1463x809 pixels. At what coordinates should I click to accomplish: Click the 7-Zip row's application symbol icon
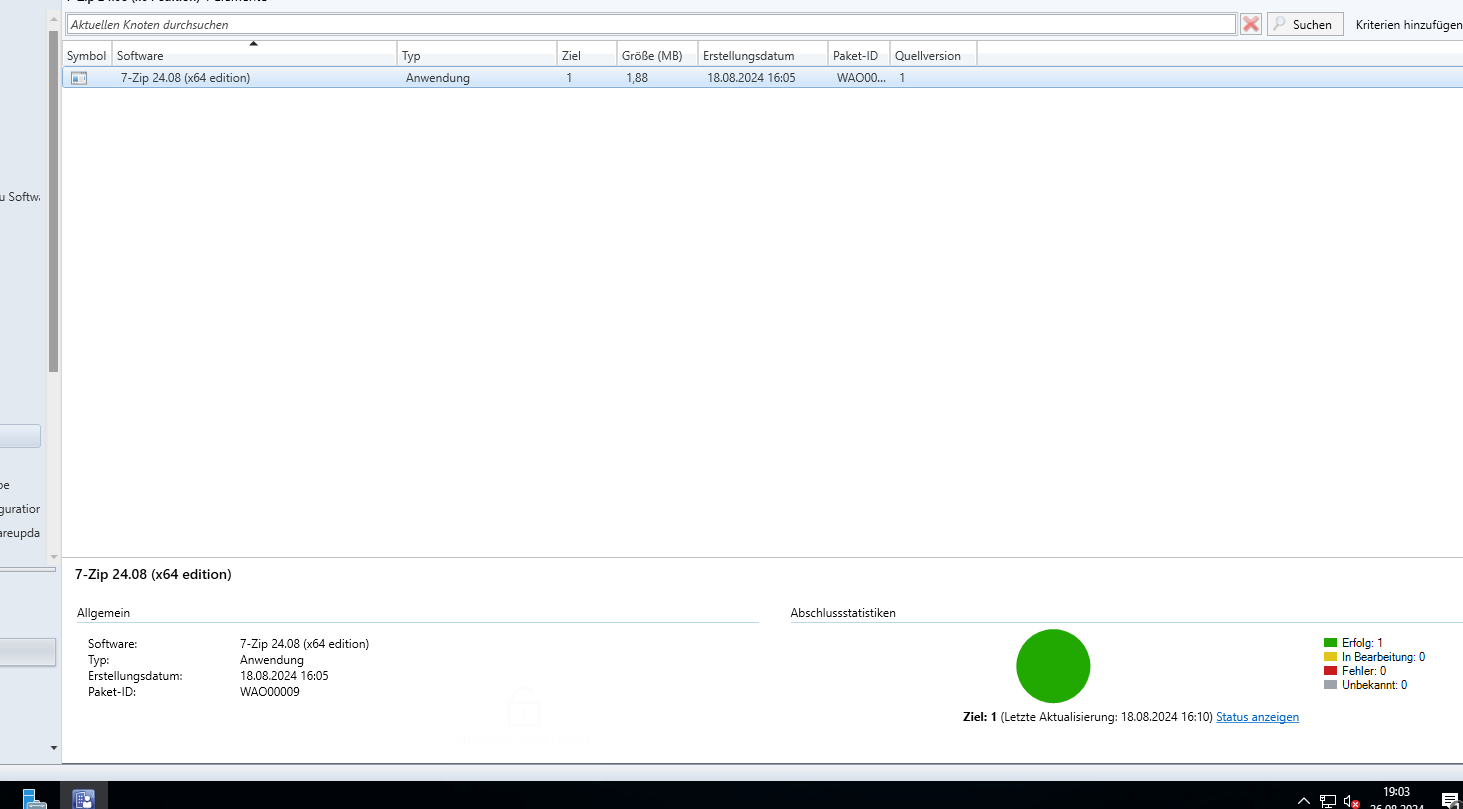point(79,78)
